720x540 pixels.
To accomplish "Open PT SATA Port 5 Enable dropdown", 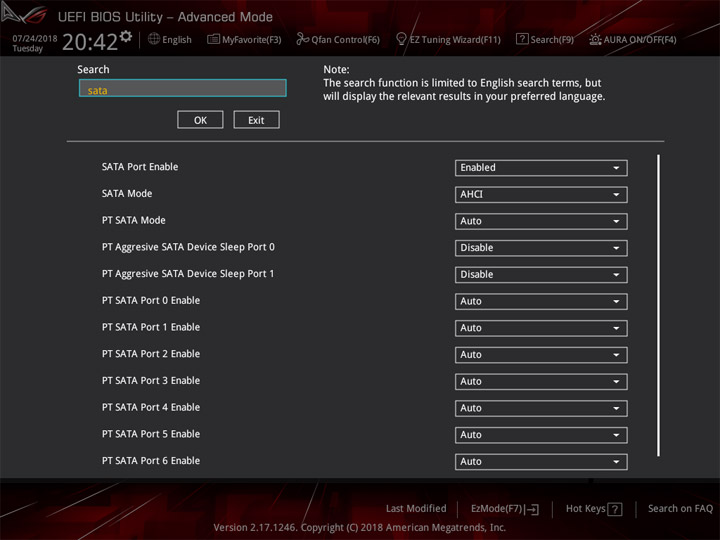I will pyautogui.click(x=541, y=434).
